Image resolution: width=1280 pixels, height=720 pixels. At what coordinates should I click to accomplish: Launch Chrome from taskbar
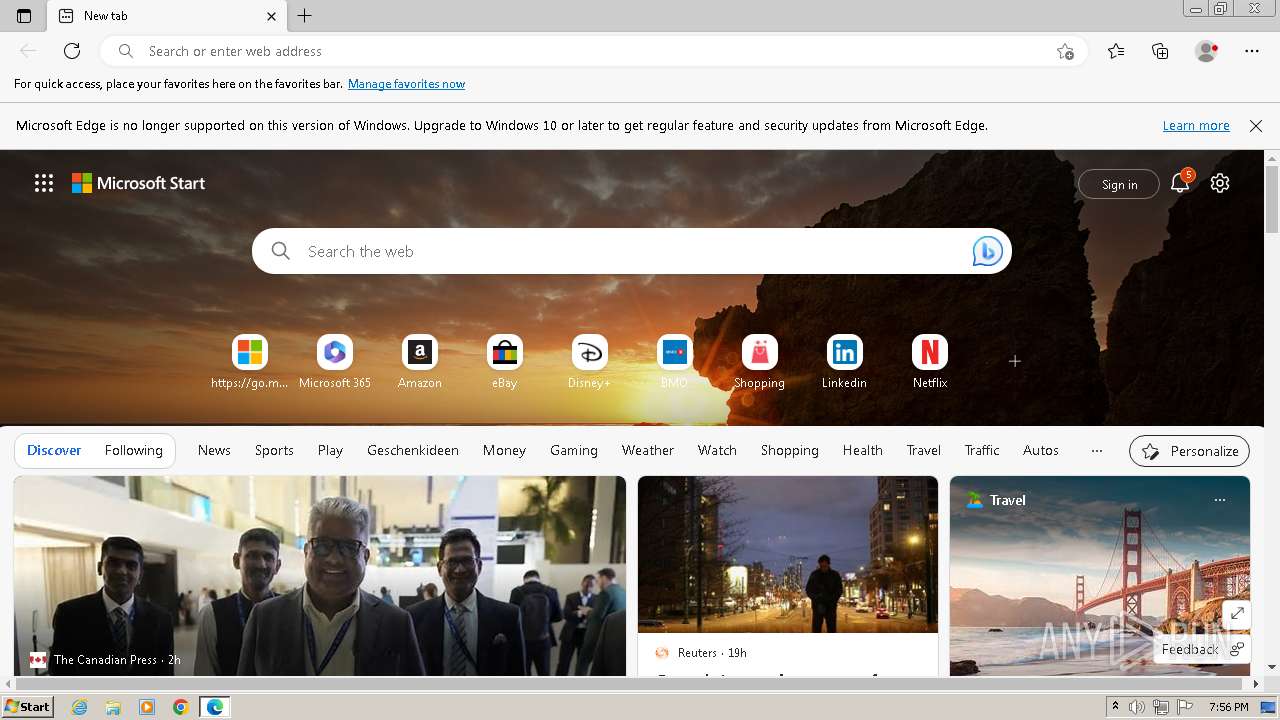(180, 707)
